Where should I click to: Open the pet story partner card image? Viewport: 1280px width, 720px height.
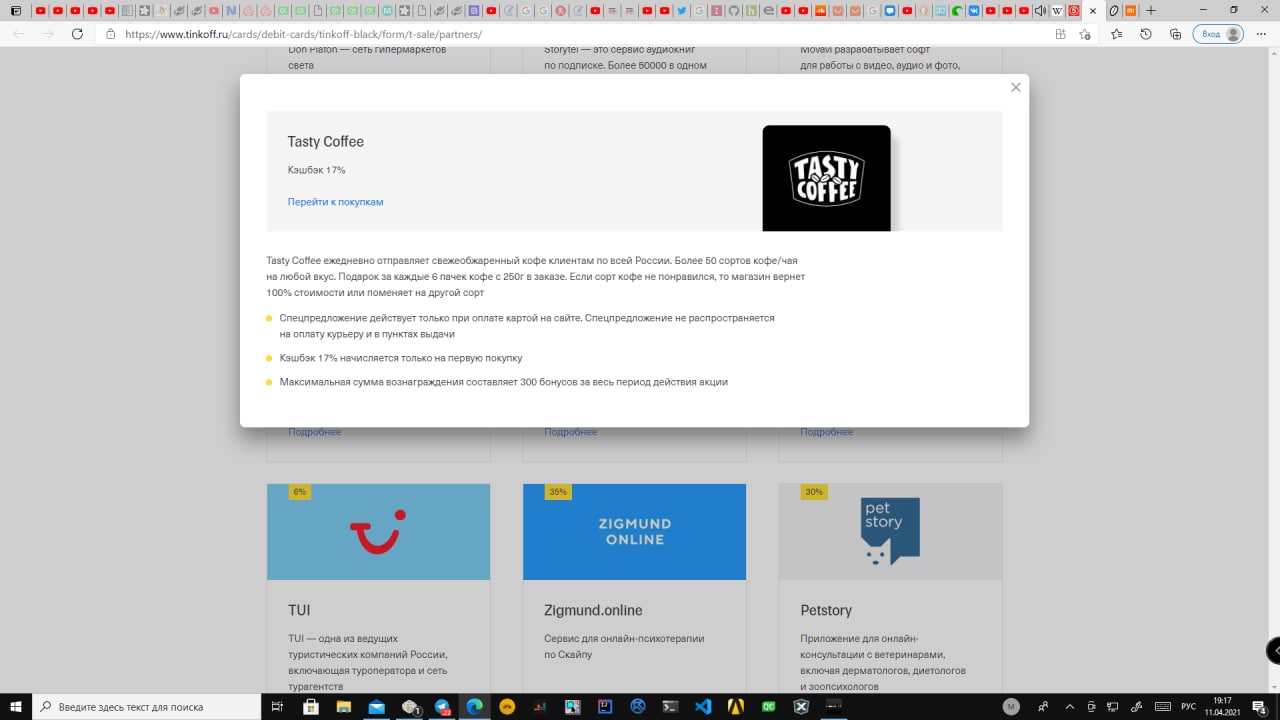click(x=890, y=532)
